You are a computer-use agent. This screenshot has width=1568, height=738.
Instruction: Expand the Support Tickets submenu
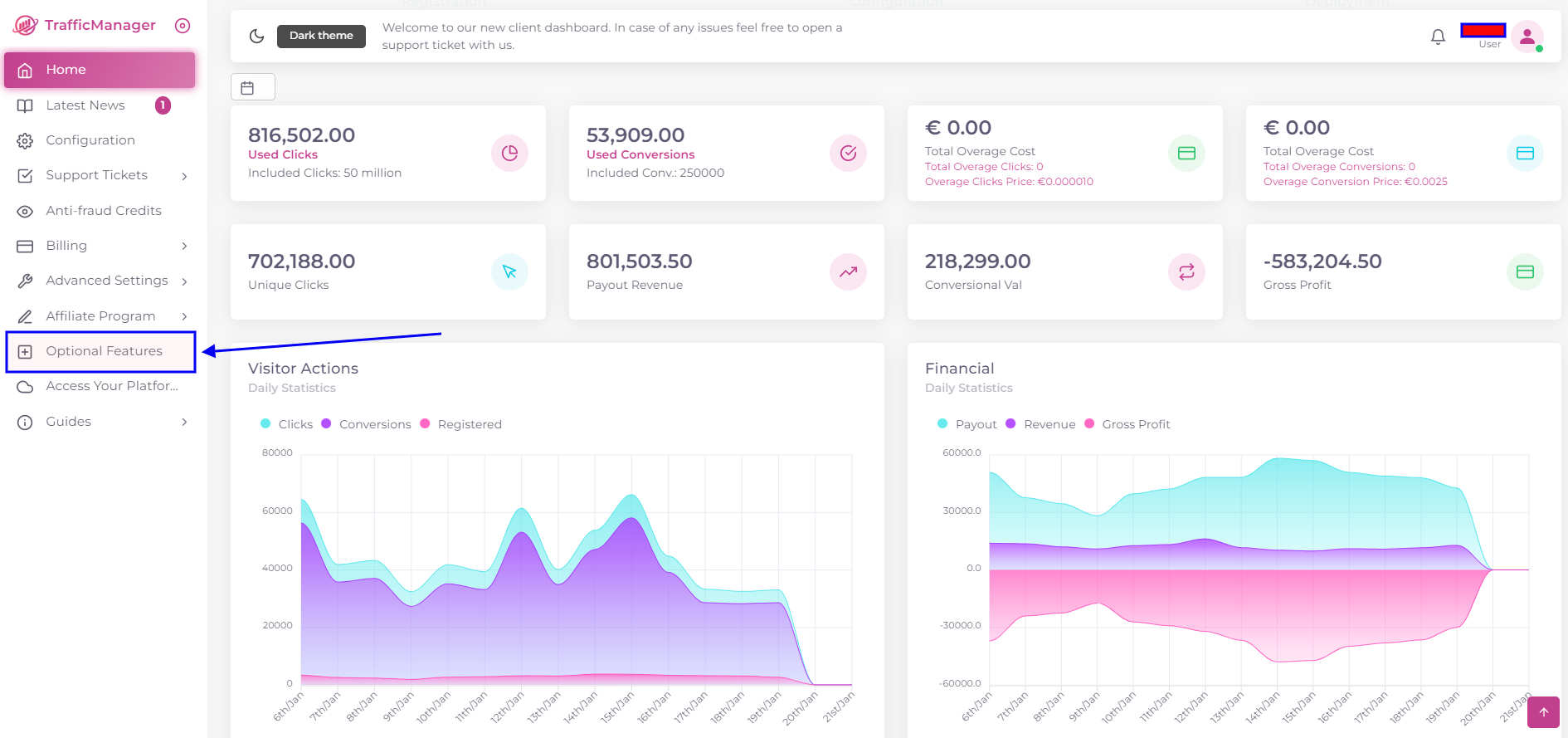click(x=100, y=175)
